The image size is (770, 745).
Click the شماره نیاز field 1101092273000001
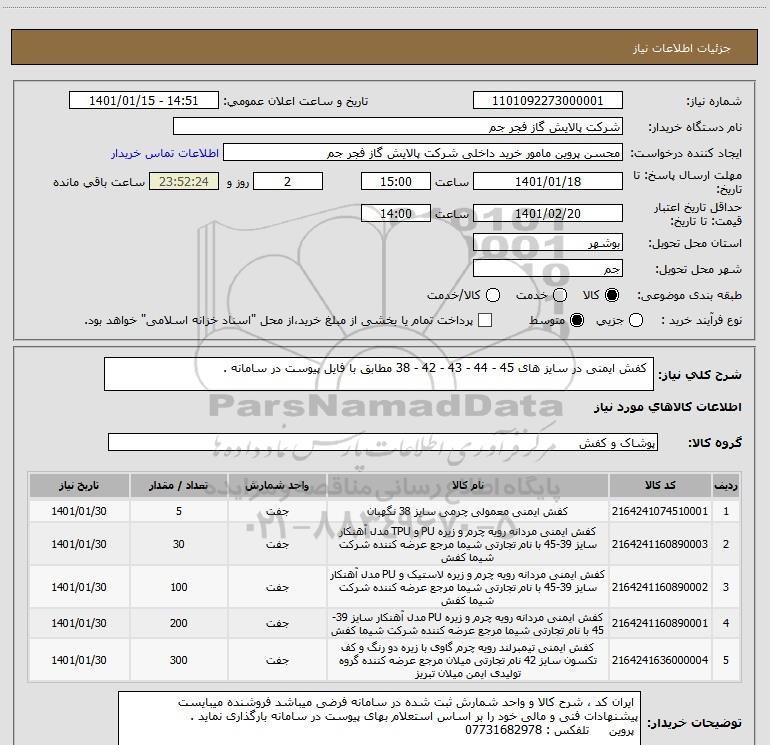tap(548, 101)
